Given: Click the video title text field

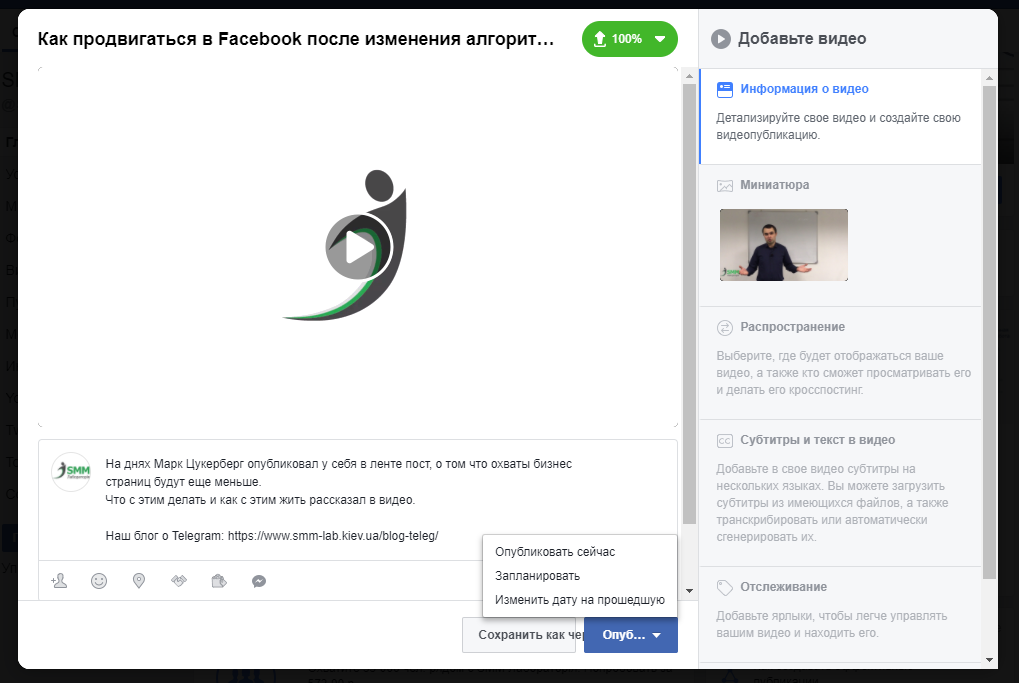Looking at the screenshot, I should coord(296,39).
